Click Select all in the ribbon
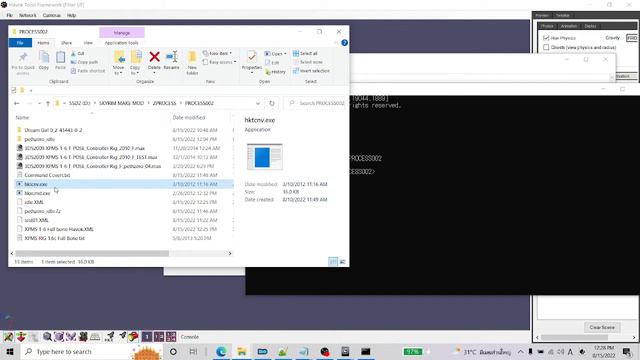The image size is (640, 360). pyautogui.click(x=305, y=53)
